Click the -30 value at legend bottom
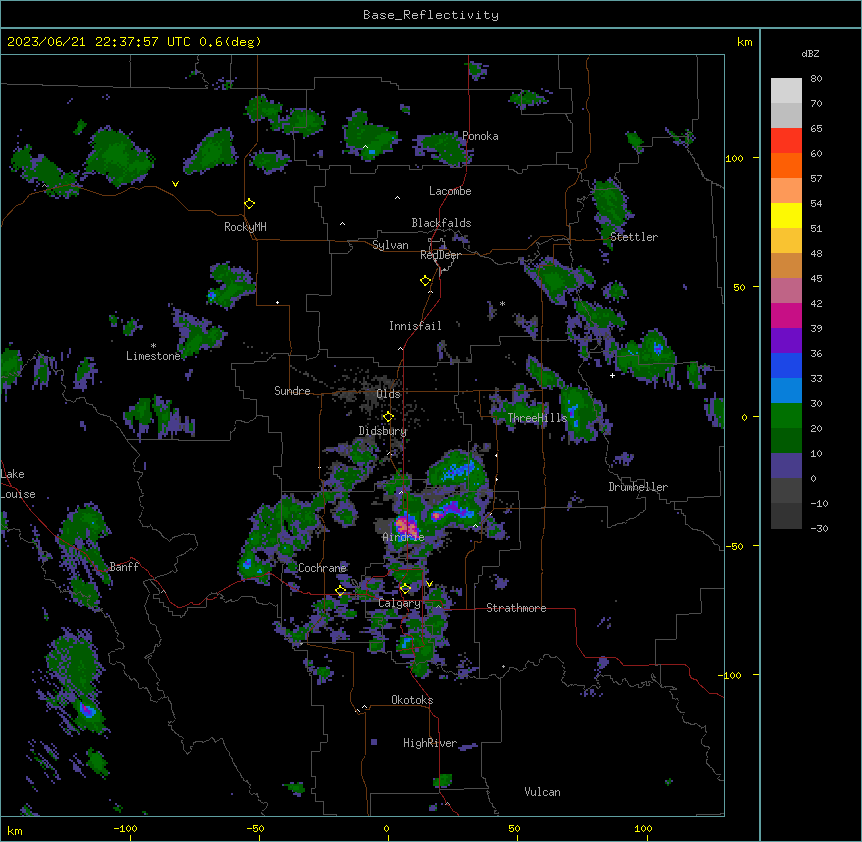 pos(819,529)
